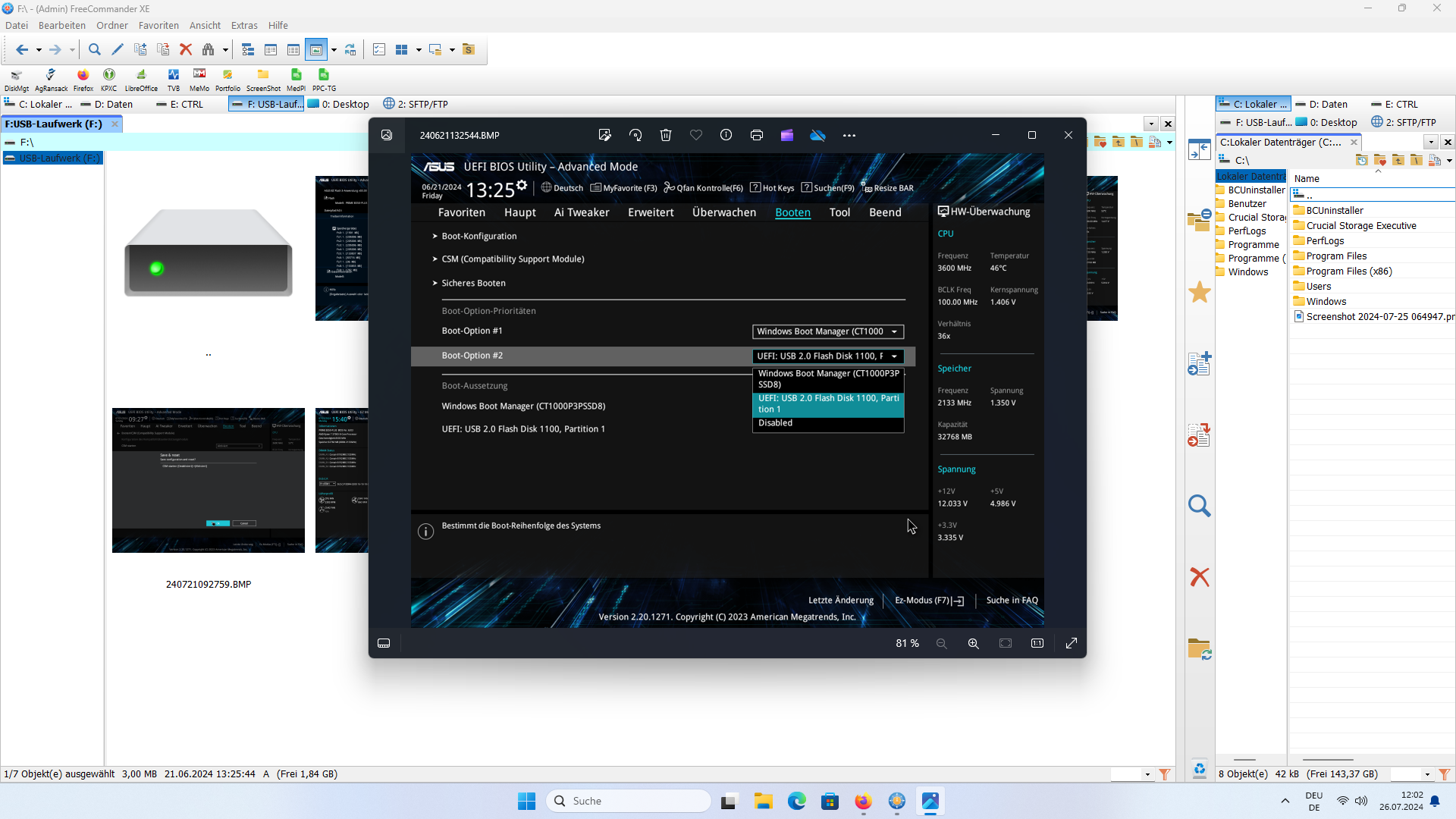Image resolution: width=1456 pixels, height=819 pixels.
Task: Toggle filmstrip icon at viewer bottom left
Action: pyautogui.click(x=384, y=644)
